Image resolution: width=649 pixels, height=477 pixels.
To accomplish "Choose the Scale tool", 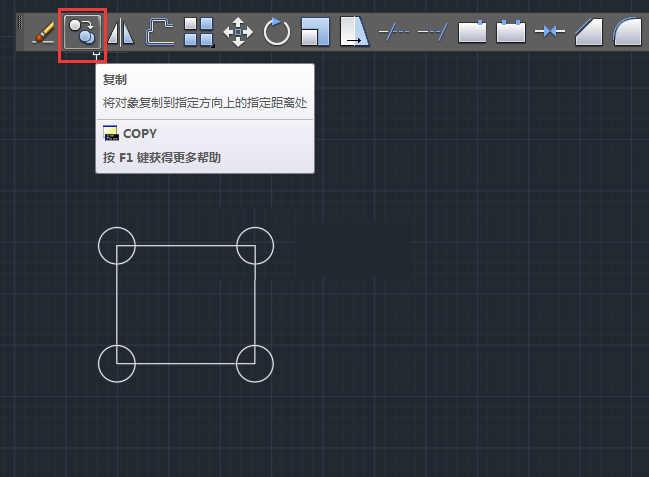I will pos(315,31).
